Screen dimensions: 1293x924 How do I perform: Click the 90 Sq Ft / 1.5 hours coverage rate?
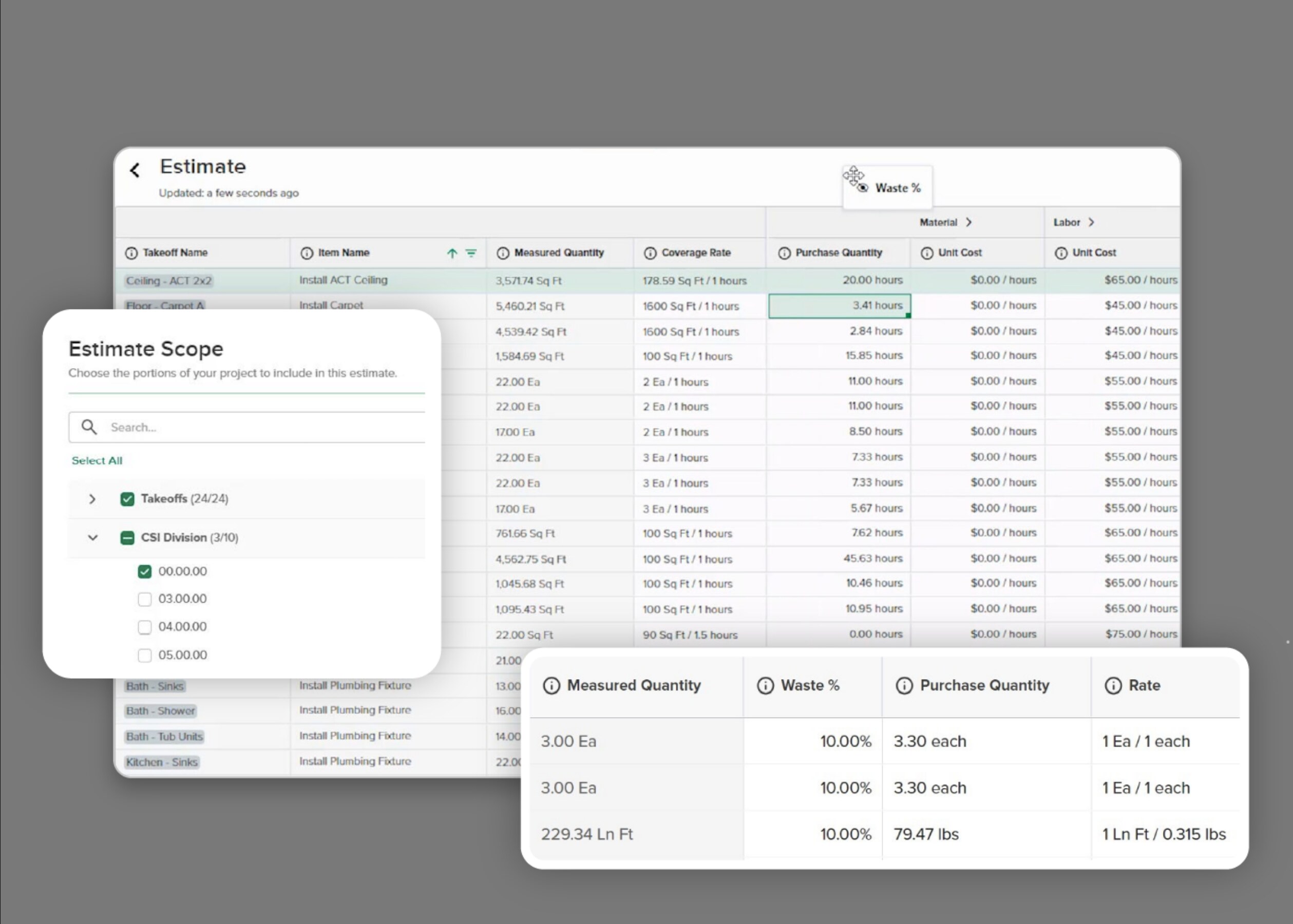tap(690, 635)
